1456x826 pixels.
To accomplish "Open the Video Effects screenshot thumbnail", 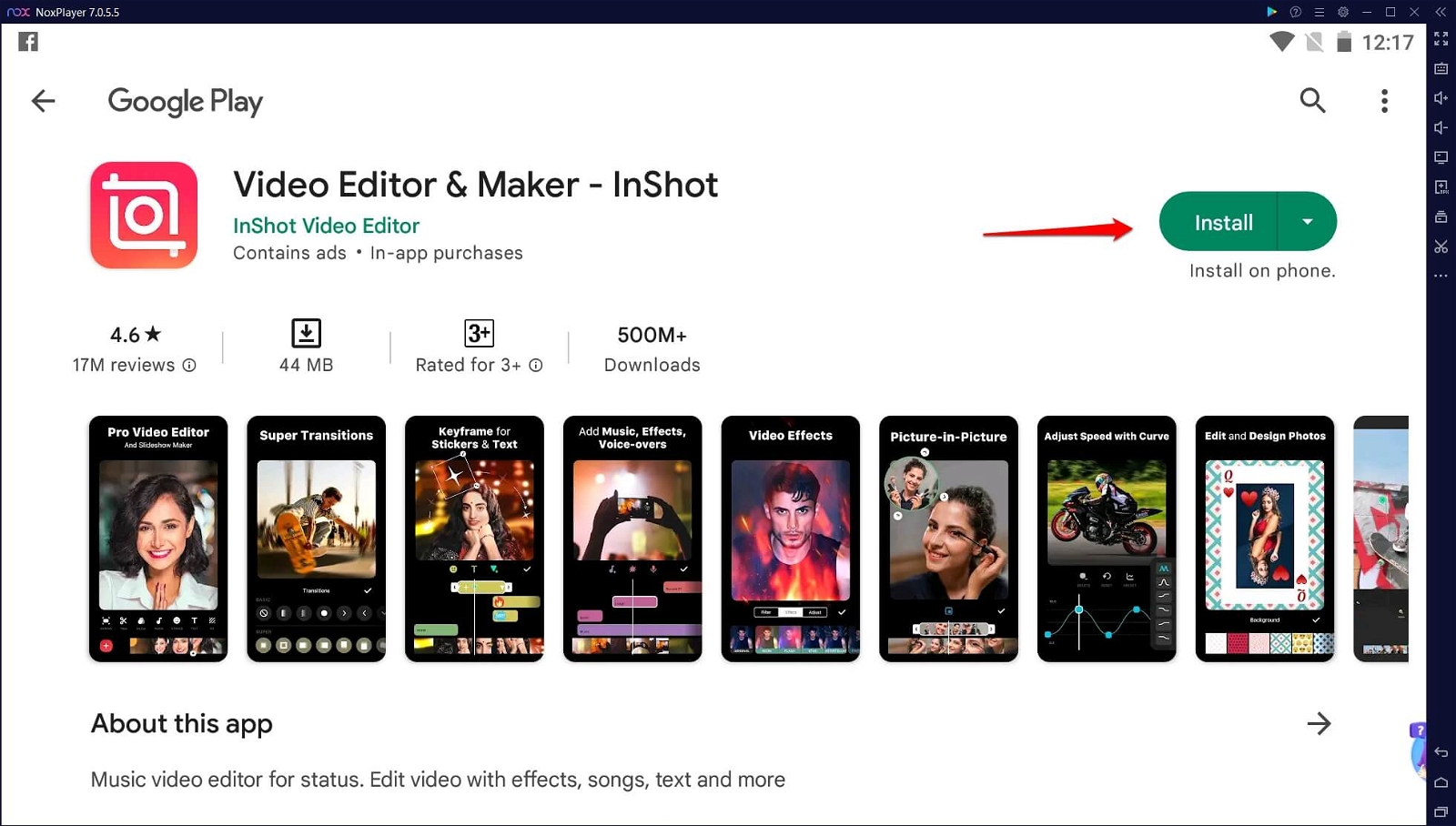I will tap(790, 539).
